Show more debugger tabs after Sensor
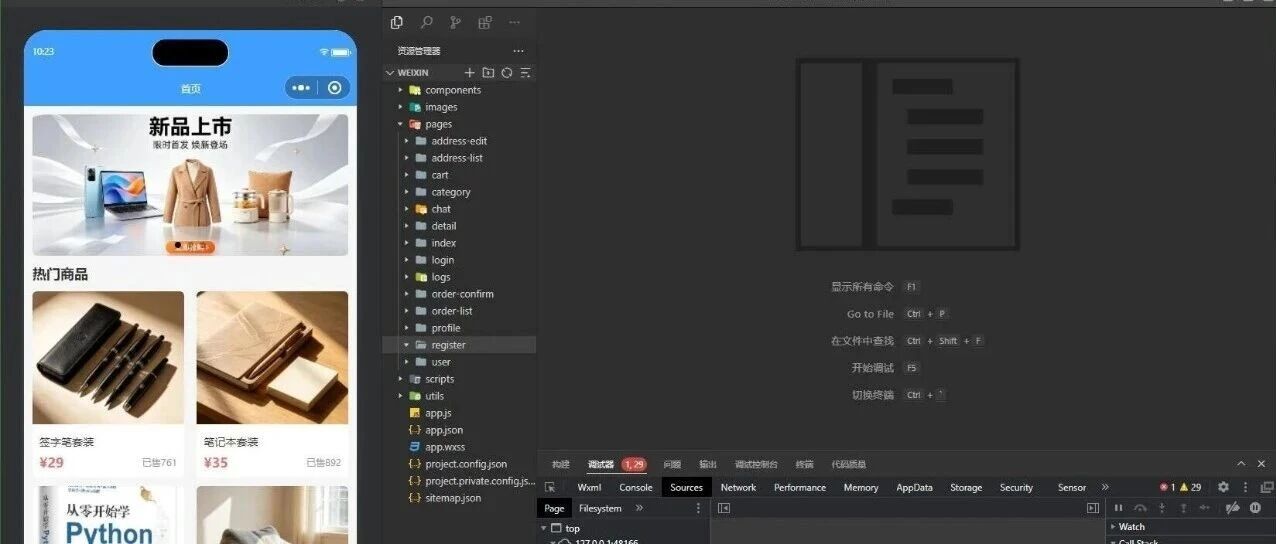The width and height of the screenshot is (1276, 544). coord(1105,487)
